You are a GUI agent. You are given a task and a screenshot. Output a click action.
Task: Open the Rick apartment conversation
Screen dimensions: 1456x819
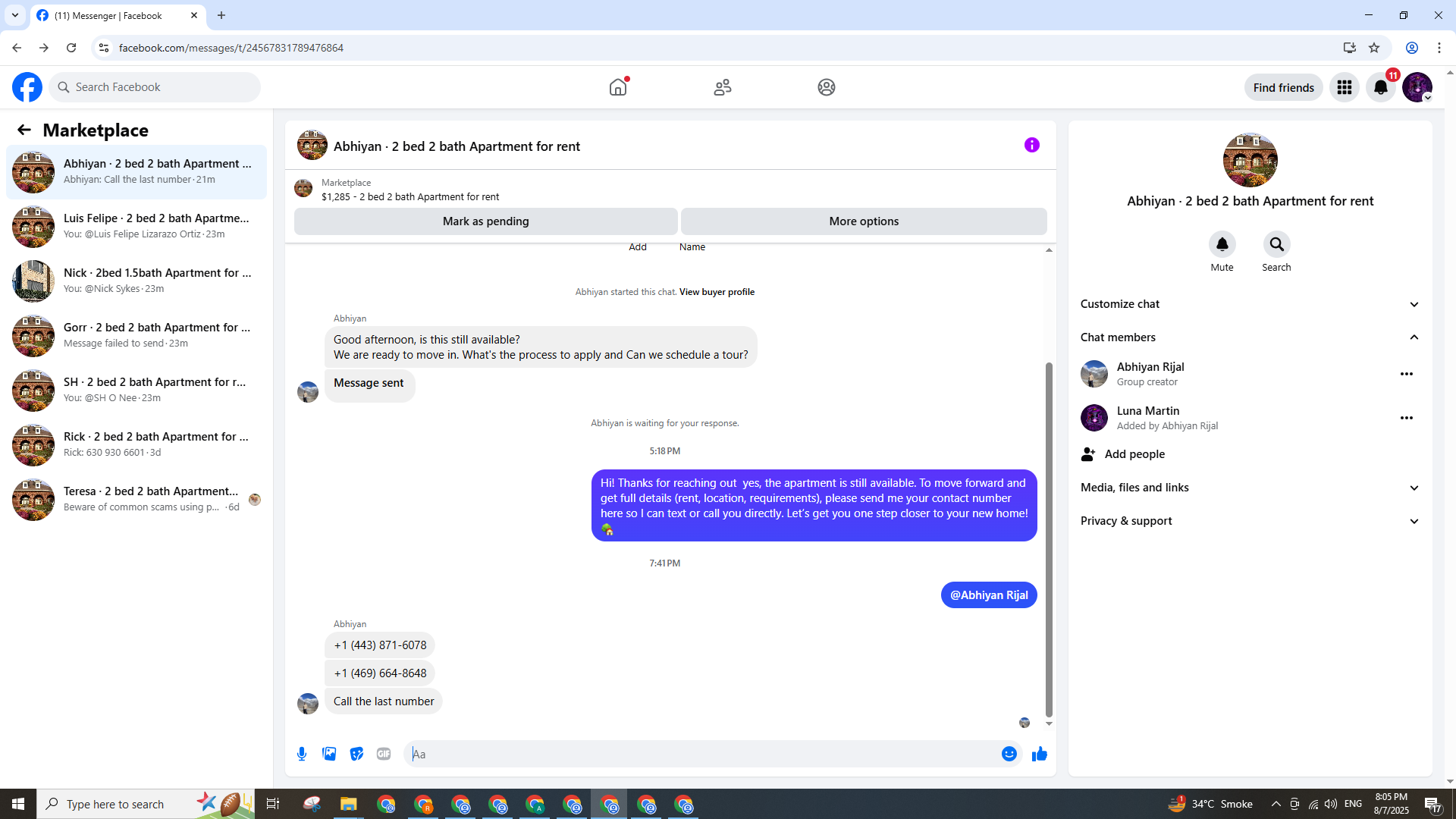pyautogui.click(x=136, y=445)
